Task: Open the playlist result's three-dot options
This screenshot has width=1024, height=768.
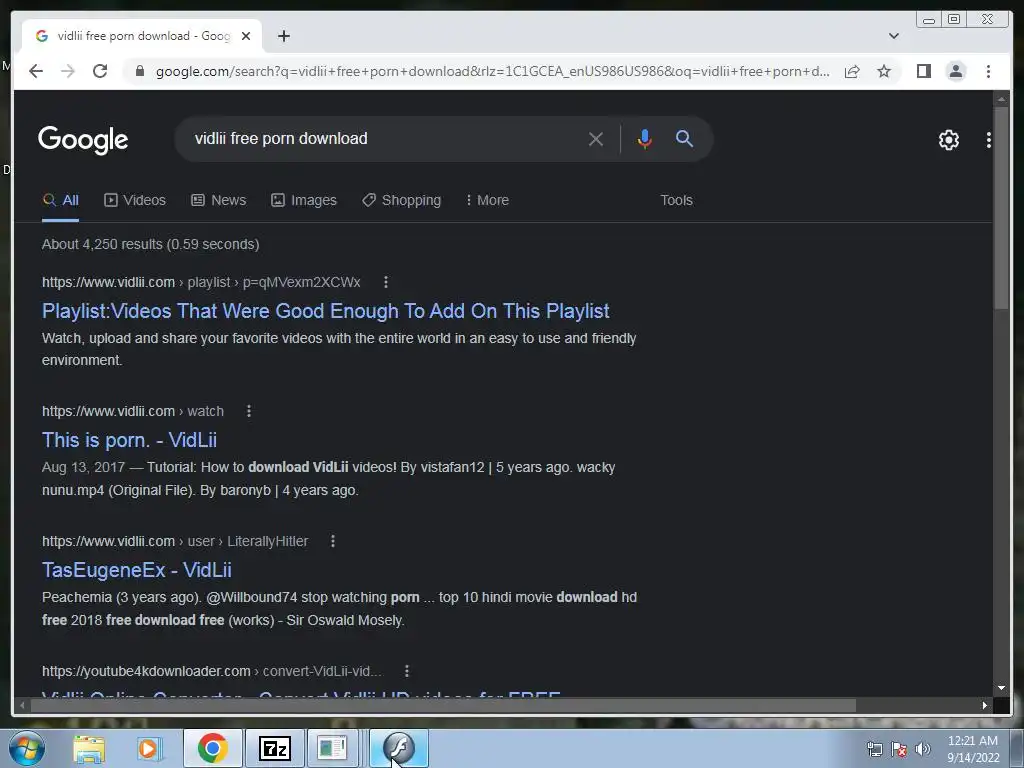Action: click(x=386, y=282)
